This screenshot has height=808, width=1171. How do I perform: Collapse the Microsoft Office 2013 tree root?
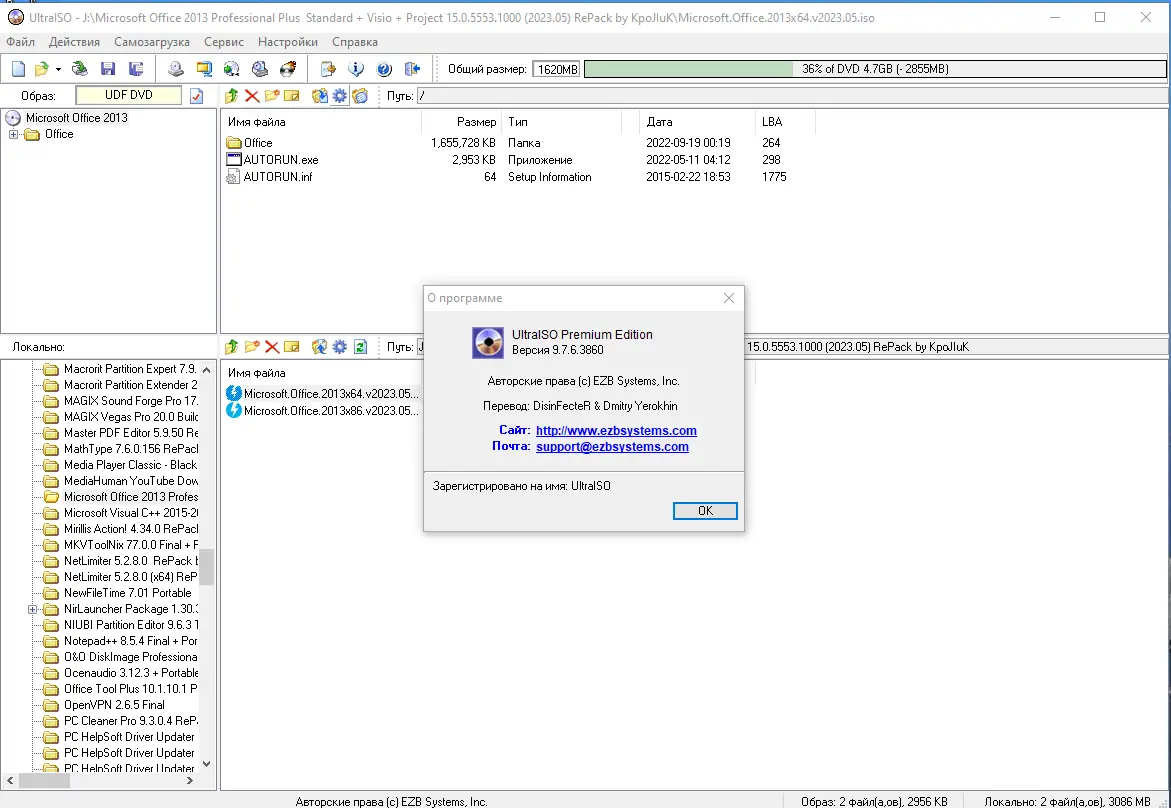11,117
